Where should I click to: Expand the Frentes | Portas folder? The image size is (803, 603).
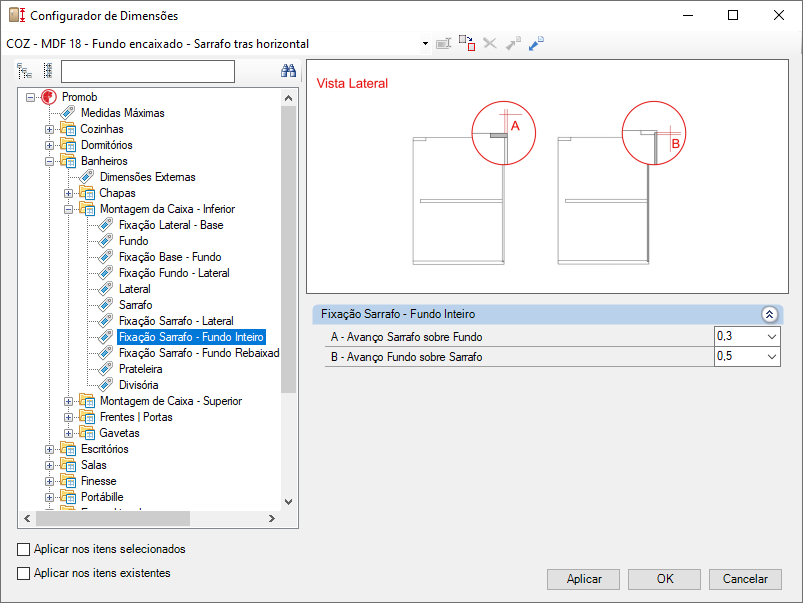click(69, 417)
